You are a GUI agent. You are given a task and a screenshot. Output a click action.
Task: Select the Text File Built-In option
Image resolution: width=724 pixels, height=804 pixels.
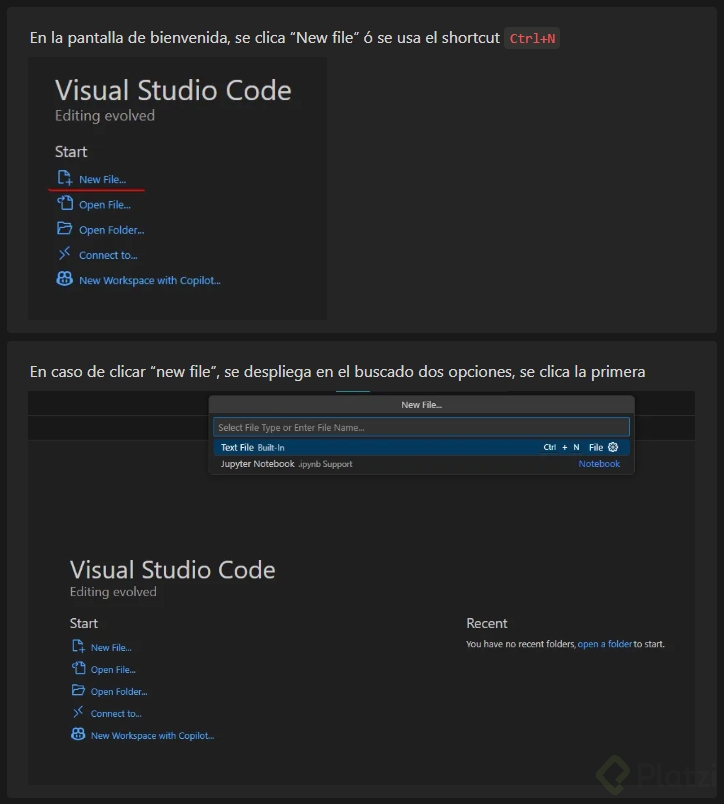coord(253,447)
